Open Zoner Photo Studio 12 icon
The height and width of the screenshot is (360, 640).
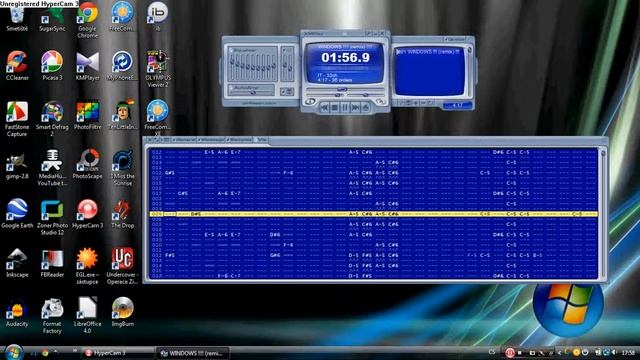tap(52, 218)
